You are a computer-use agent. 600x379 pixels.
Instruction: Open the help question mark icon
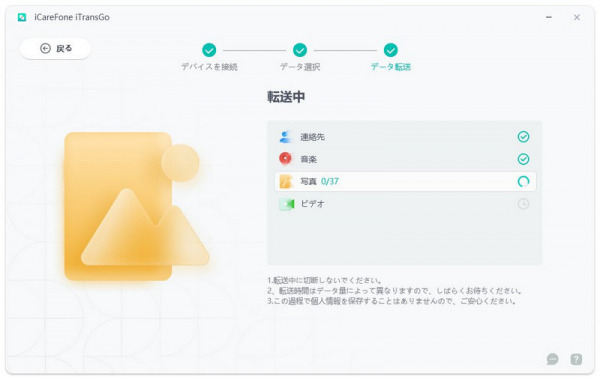pos(576,359)
